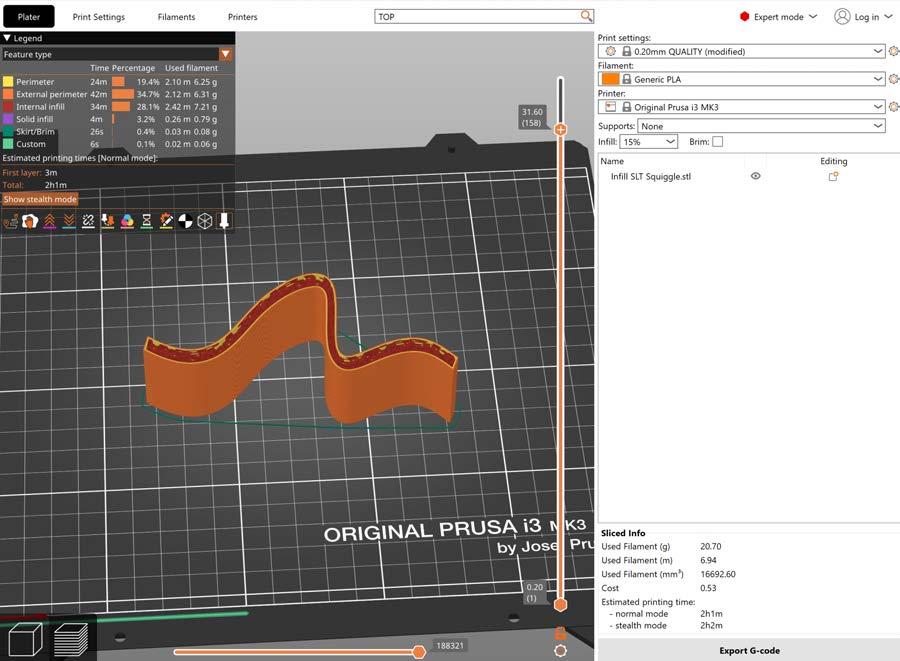
Task: Open the Feature type dropdown
Action: (225, 54)
